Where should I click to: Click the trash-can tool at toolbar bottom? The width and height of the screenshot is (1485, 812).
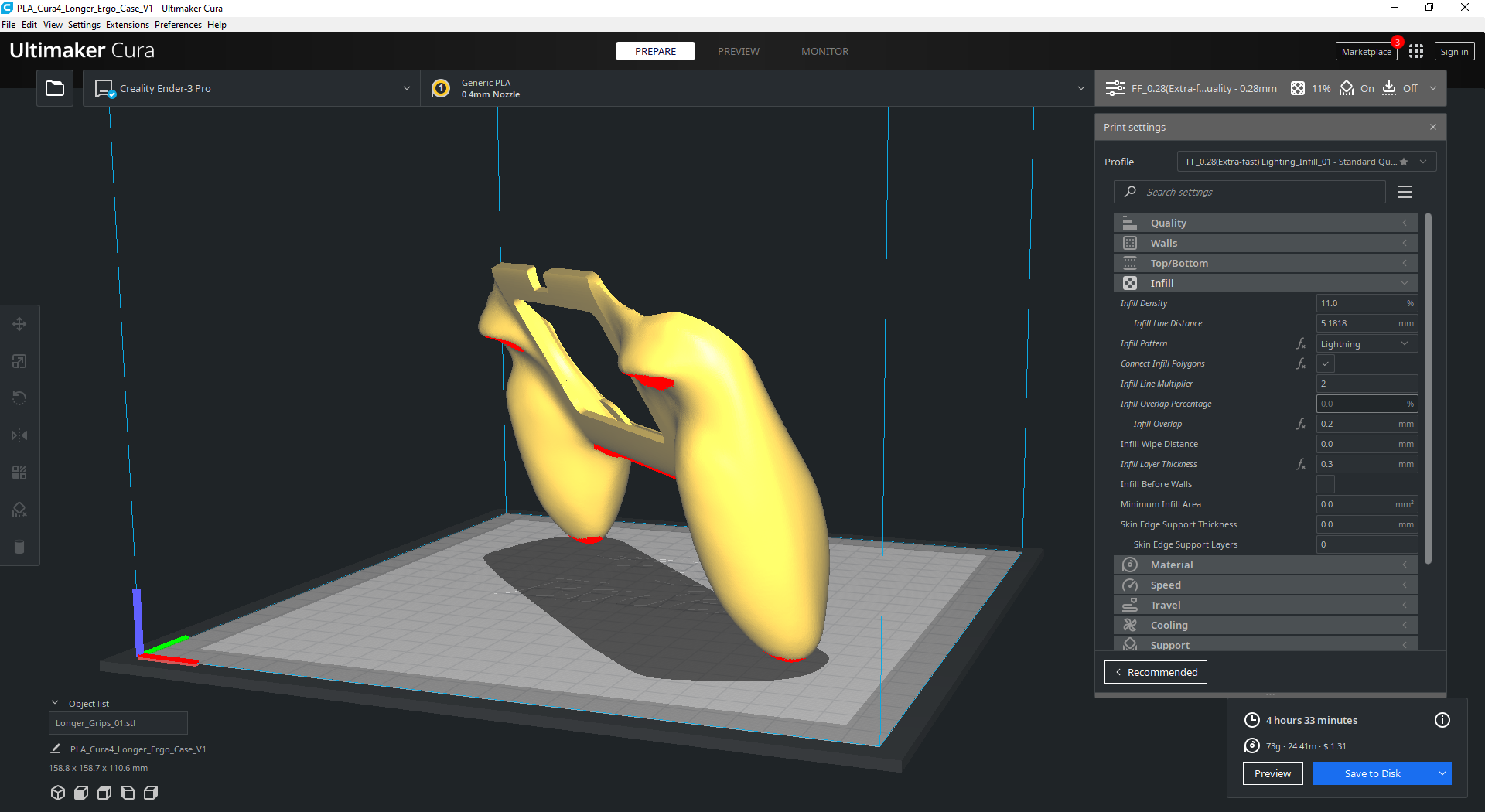[19, 547]
